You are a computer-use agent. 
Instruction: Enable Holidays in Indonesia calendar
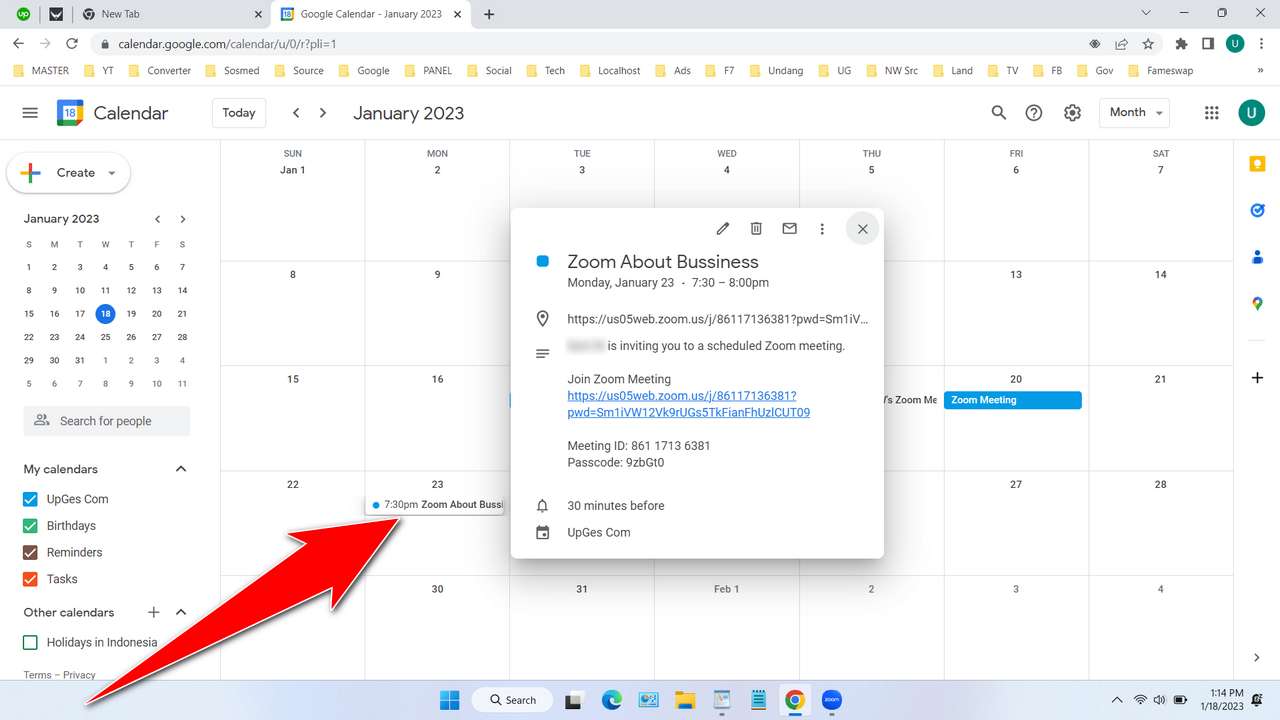(x=30, y=642)
